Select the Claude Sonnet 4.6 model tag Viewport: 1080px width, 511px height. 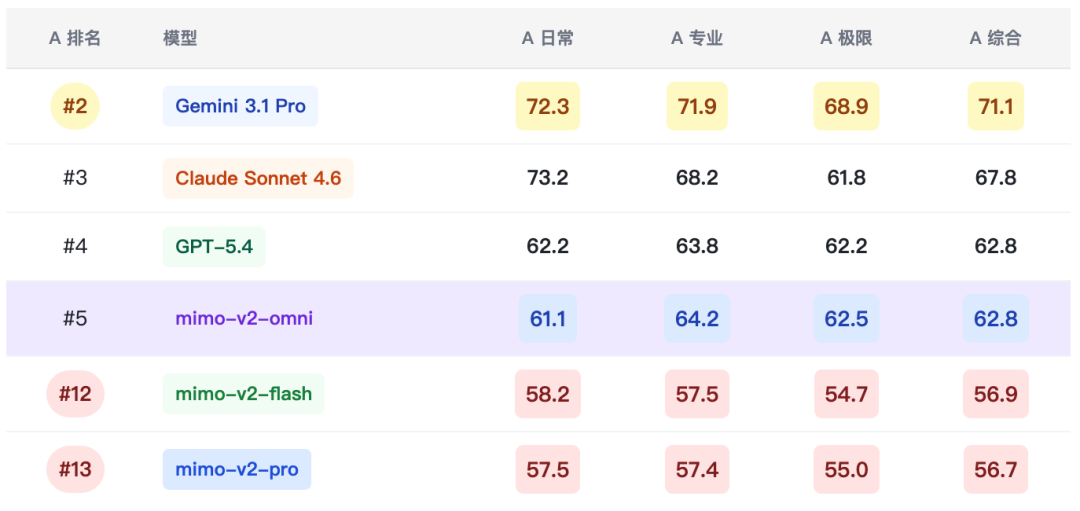[258, 178]
